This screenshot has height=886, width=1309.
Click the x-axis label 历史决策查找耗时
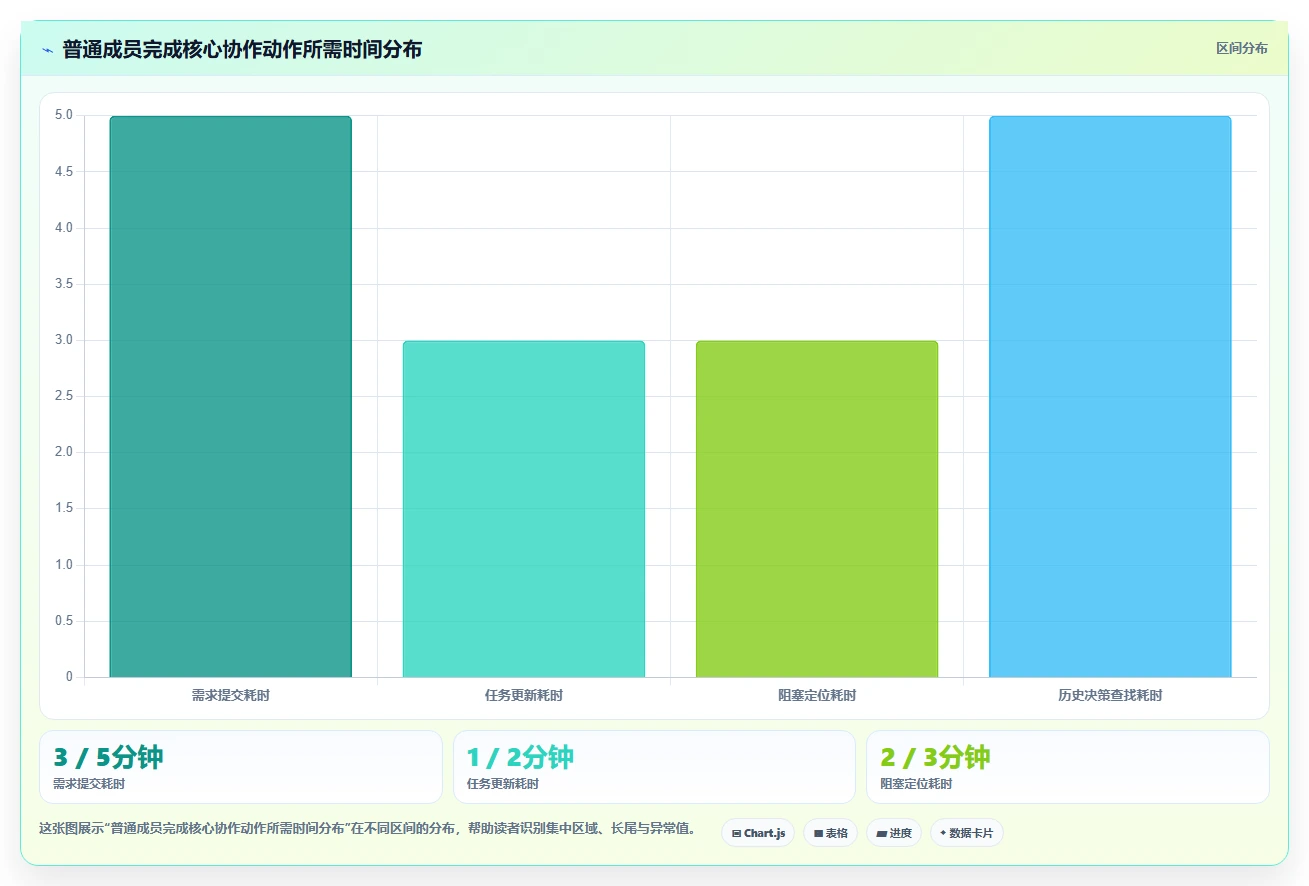[1110, 695]
